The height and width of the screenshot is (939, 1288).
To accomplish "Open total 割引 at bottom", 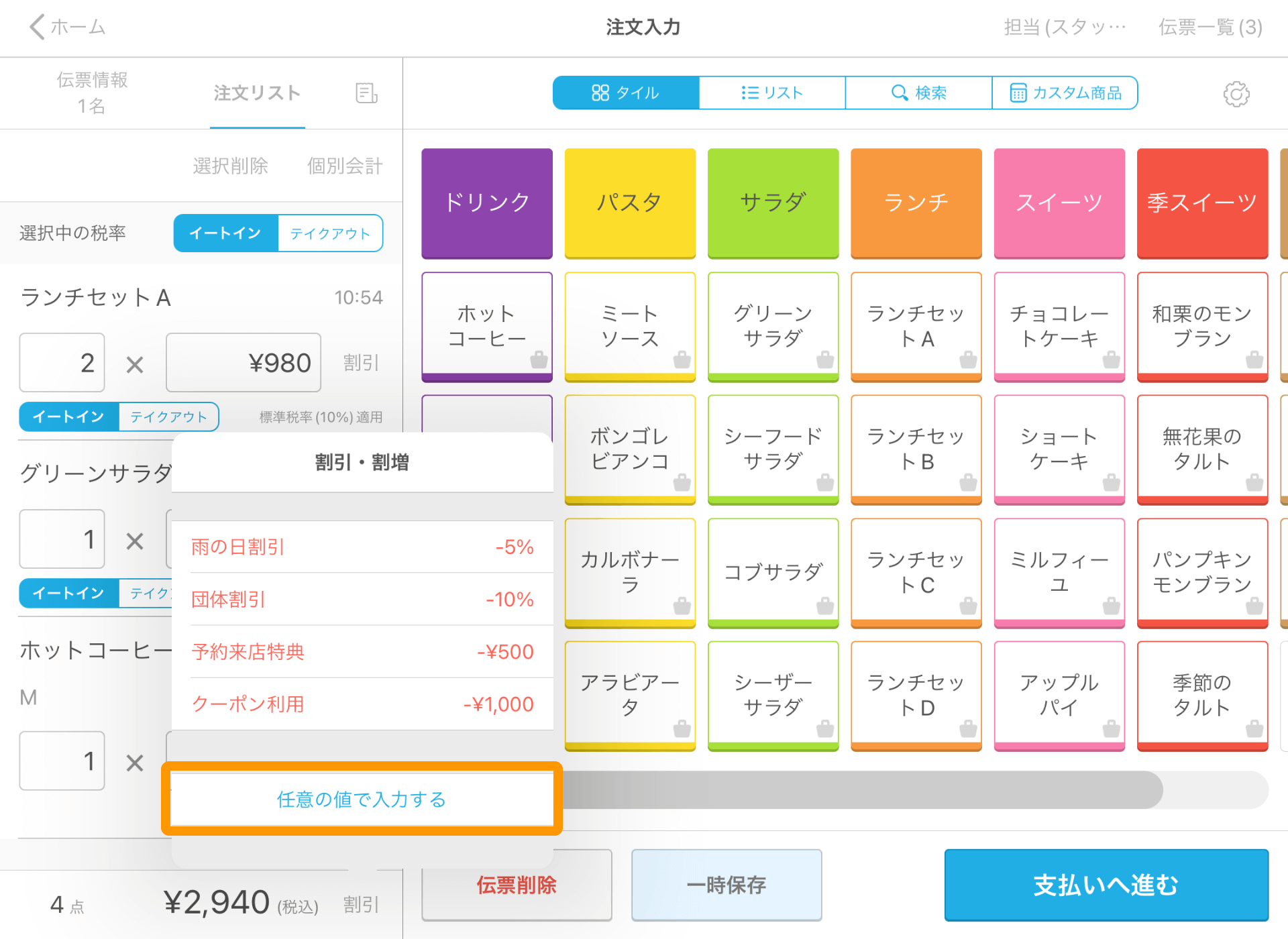I will click(361, 905).
